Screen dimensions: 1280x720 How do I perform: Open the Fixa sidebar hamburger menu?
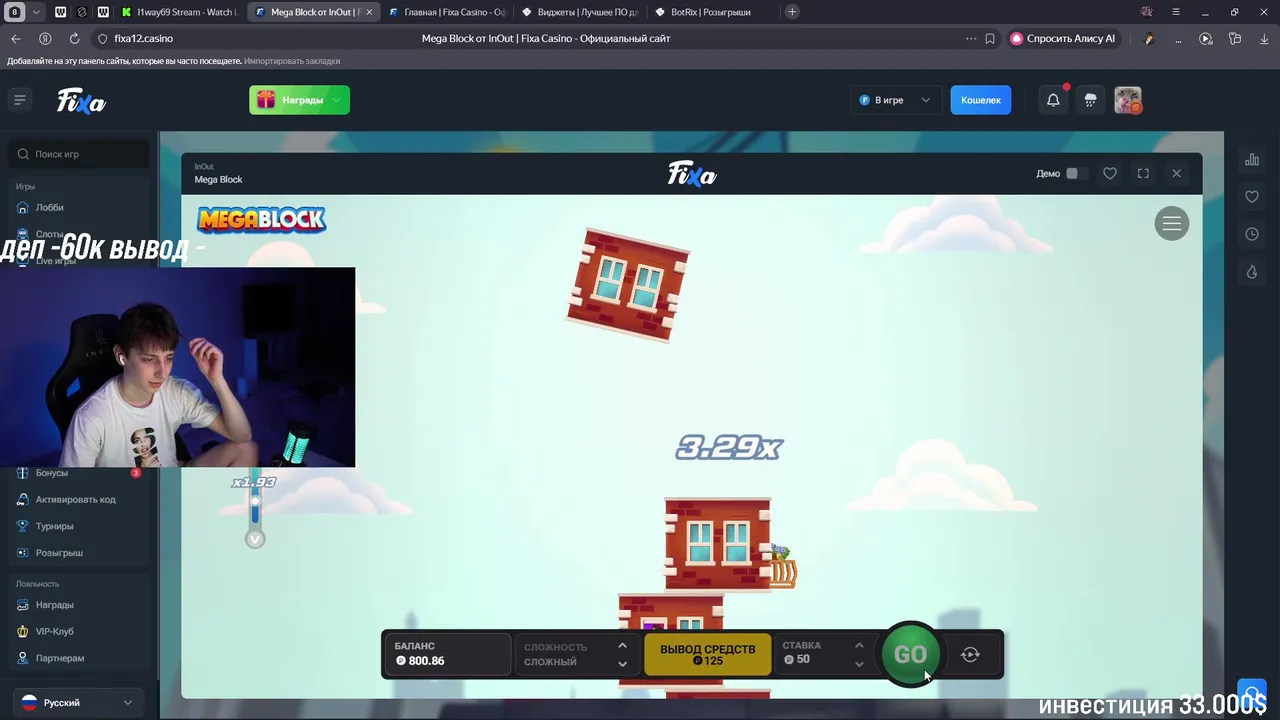click(x=19, y=99)
